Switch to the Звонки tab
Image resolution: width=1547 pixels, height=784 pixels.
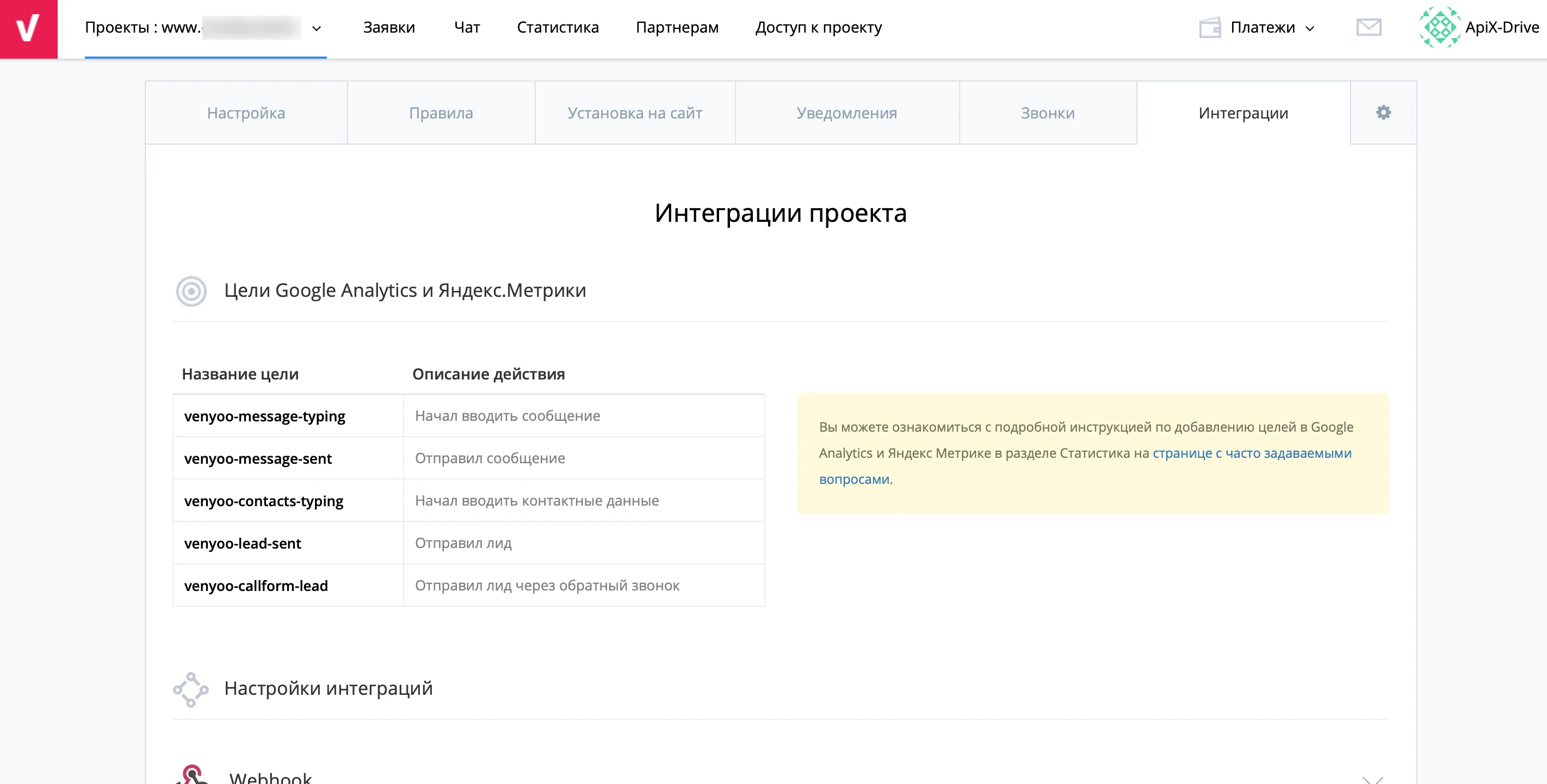pyautogui.click(x=1047, y=113)
